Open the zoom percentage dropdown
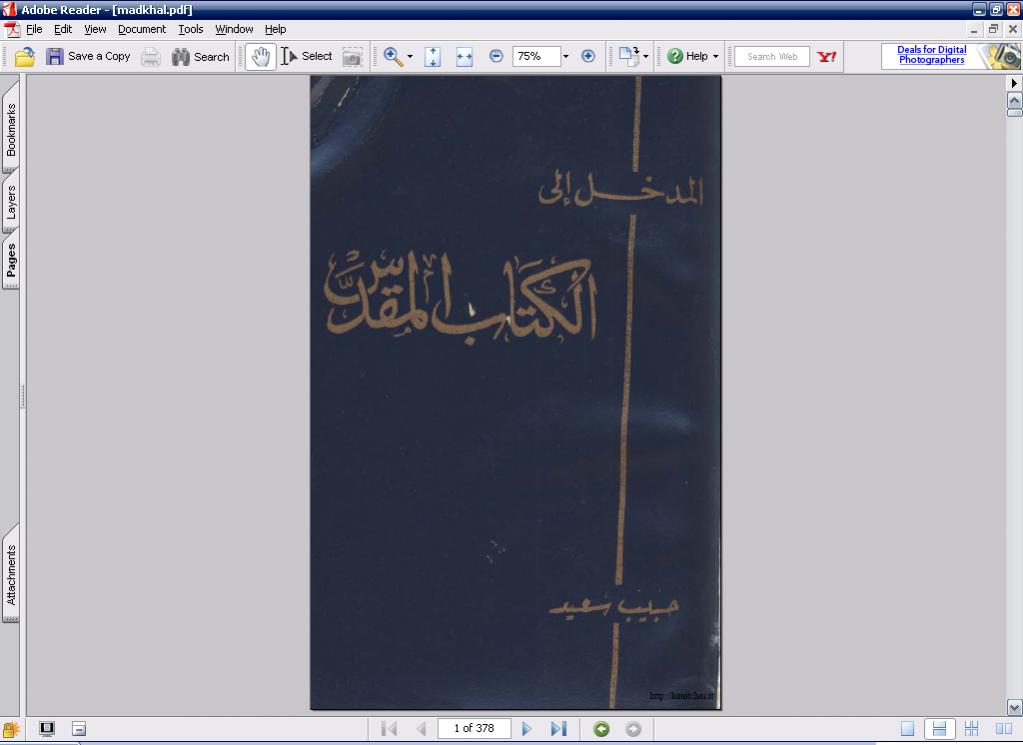 pyautogui.click(x=566, y=57)
